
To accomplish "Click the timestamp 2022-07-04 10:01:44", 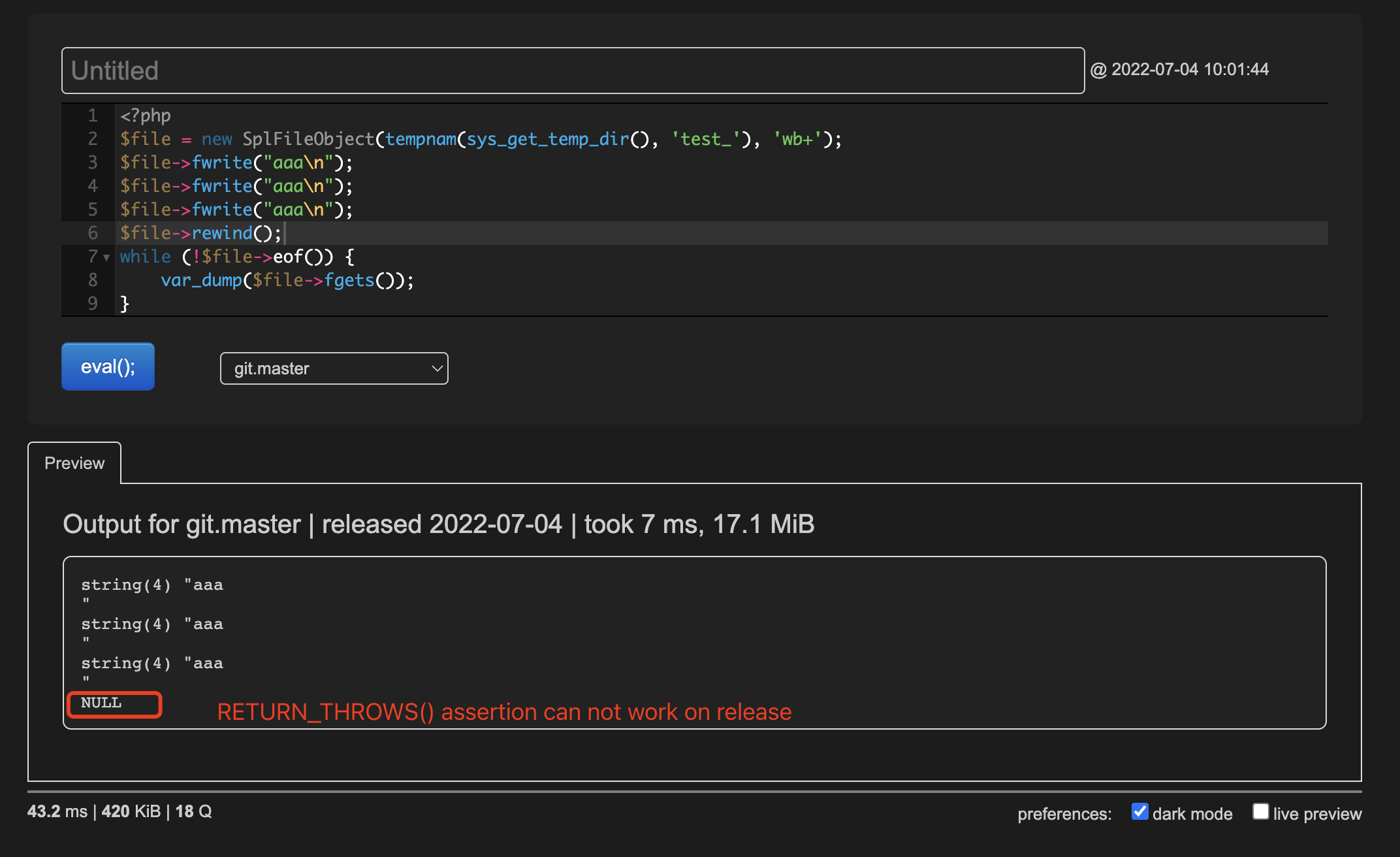I will (1189, 69).
